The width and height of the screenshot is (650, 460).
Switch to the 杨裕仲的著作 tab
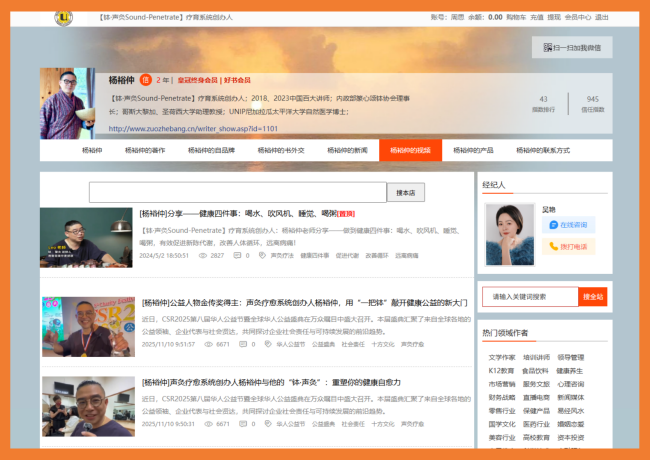(145, 150)
